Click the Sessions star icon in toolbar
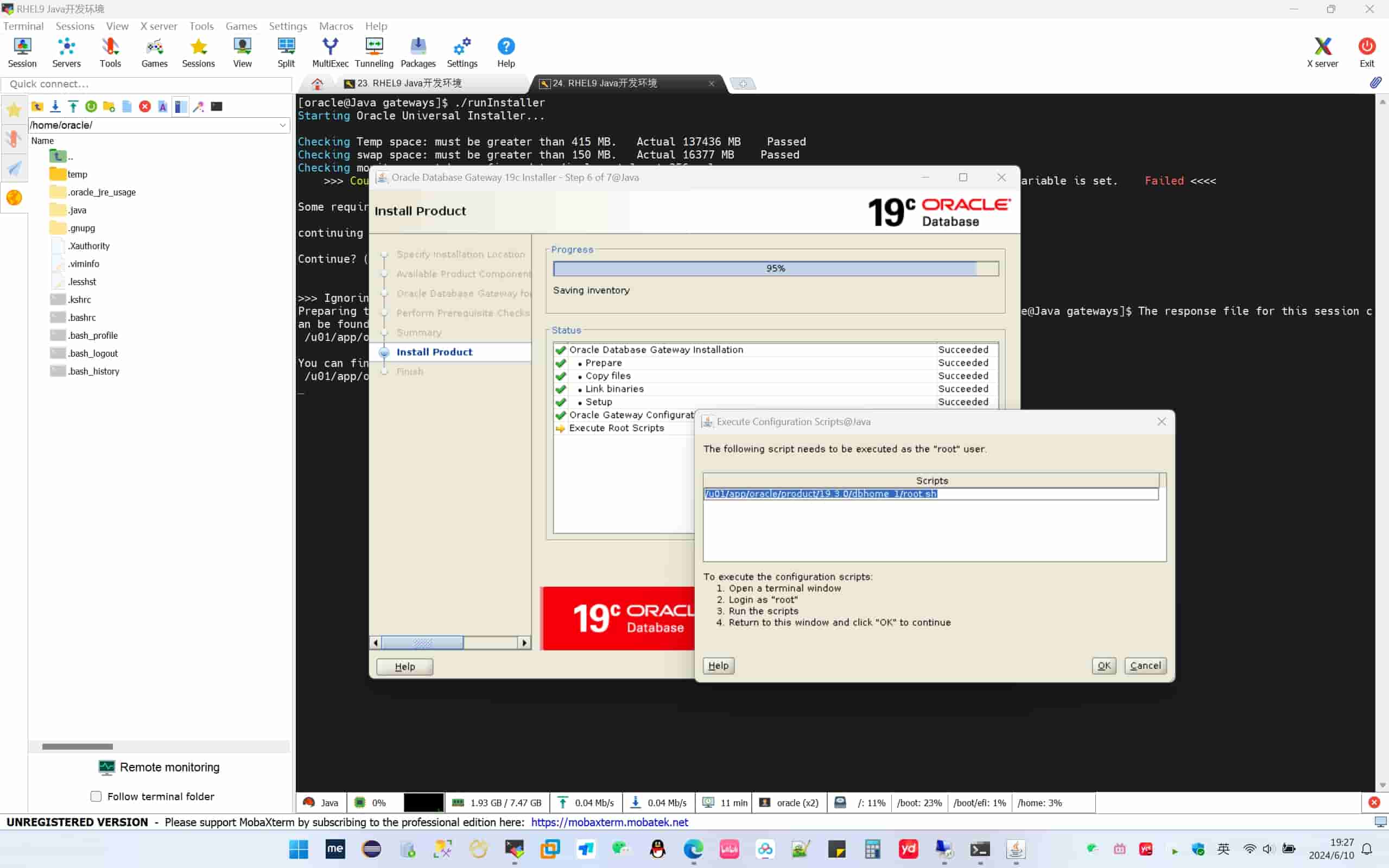This screenshot has width=1389, height=868. click(199, 52)
